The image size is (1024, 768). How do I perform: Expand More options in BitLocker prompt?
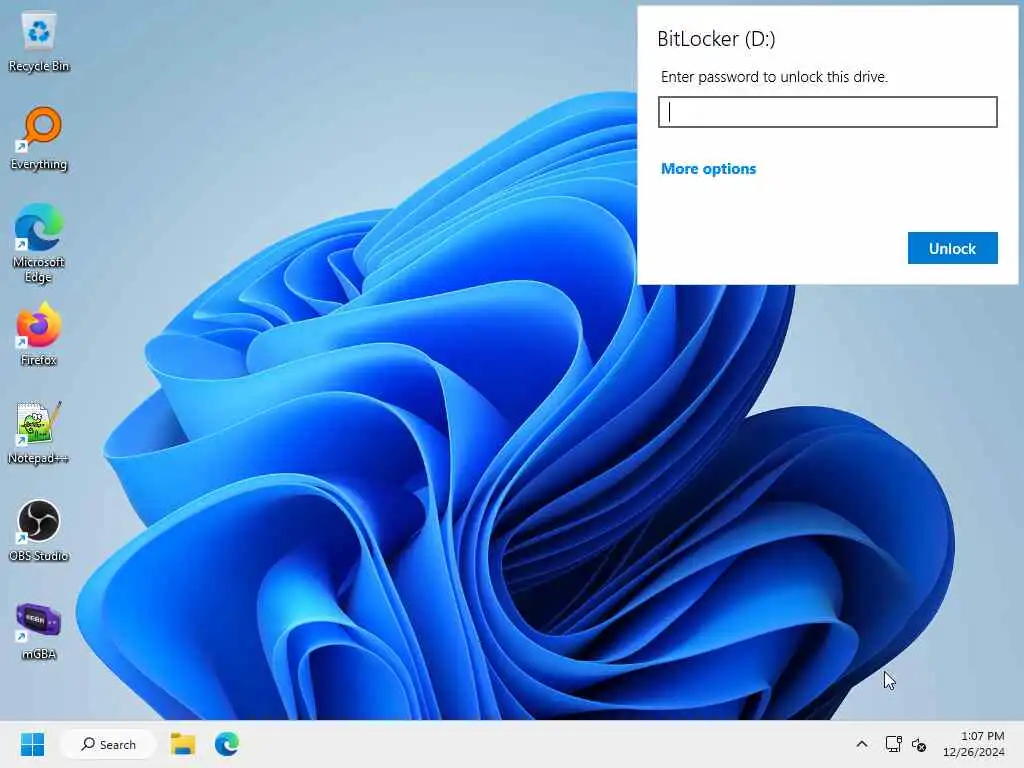tap(709, 168)
